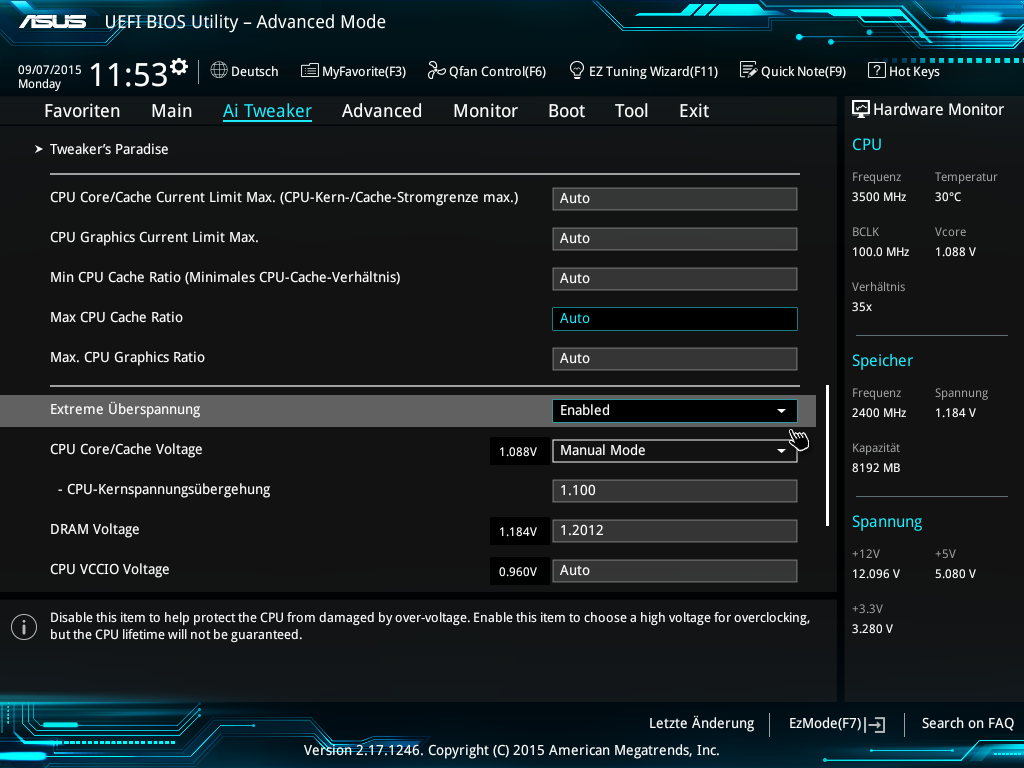Click the CPU heading in Hardware Monitor
Viewport: 1024px width, 768px height.
tap(867, 144)
